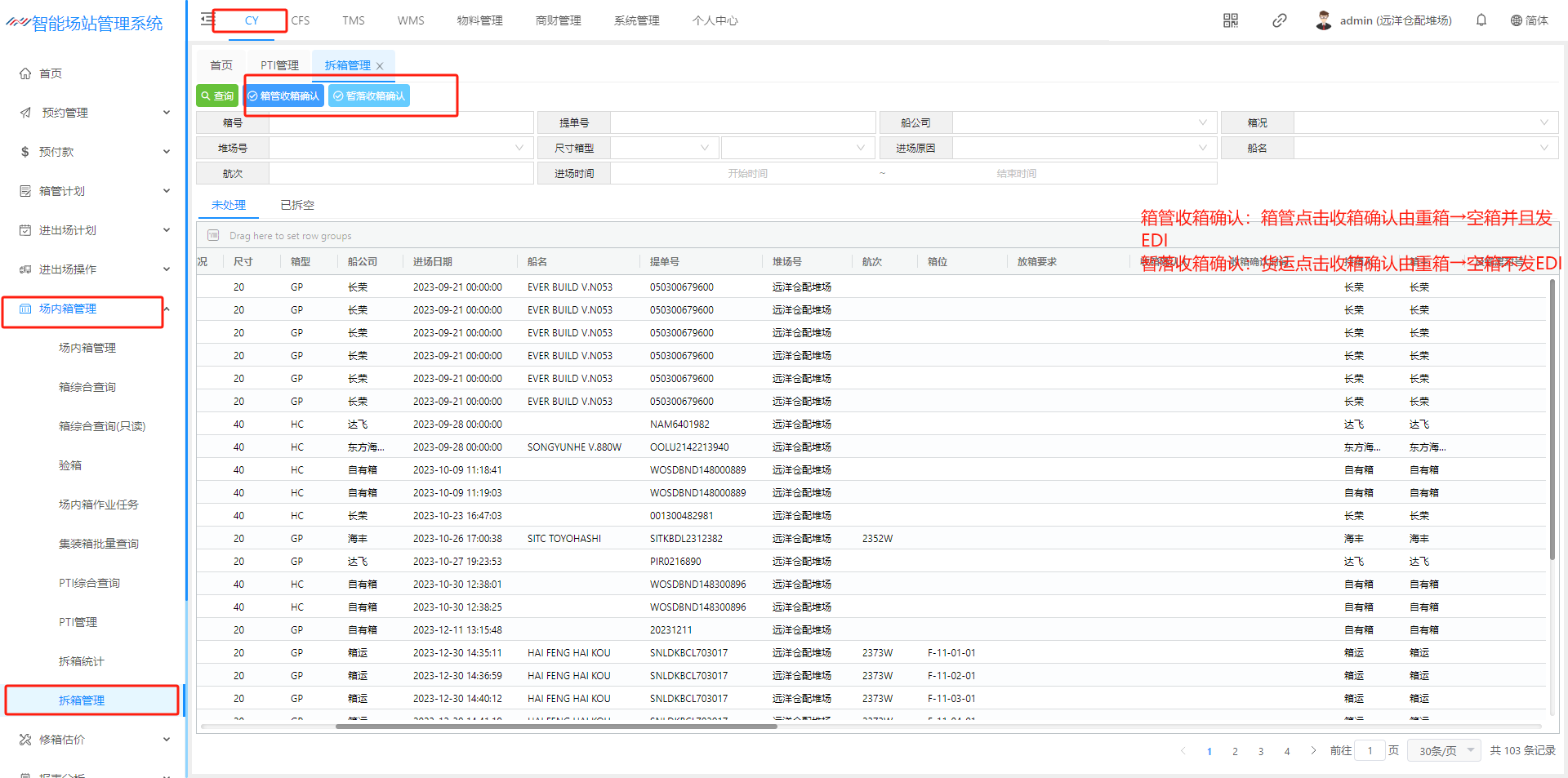The width and height of the screenshot is (1568, 778).
Task: Open the 堆场号 dropdown
Action: [400, 149]
